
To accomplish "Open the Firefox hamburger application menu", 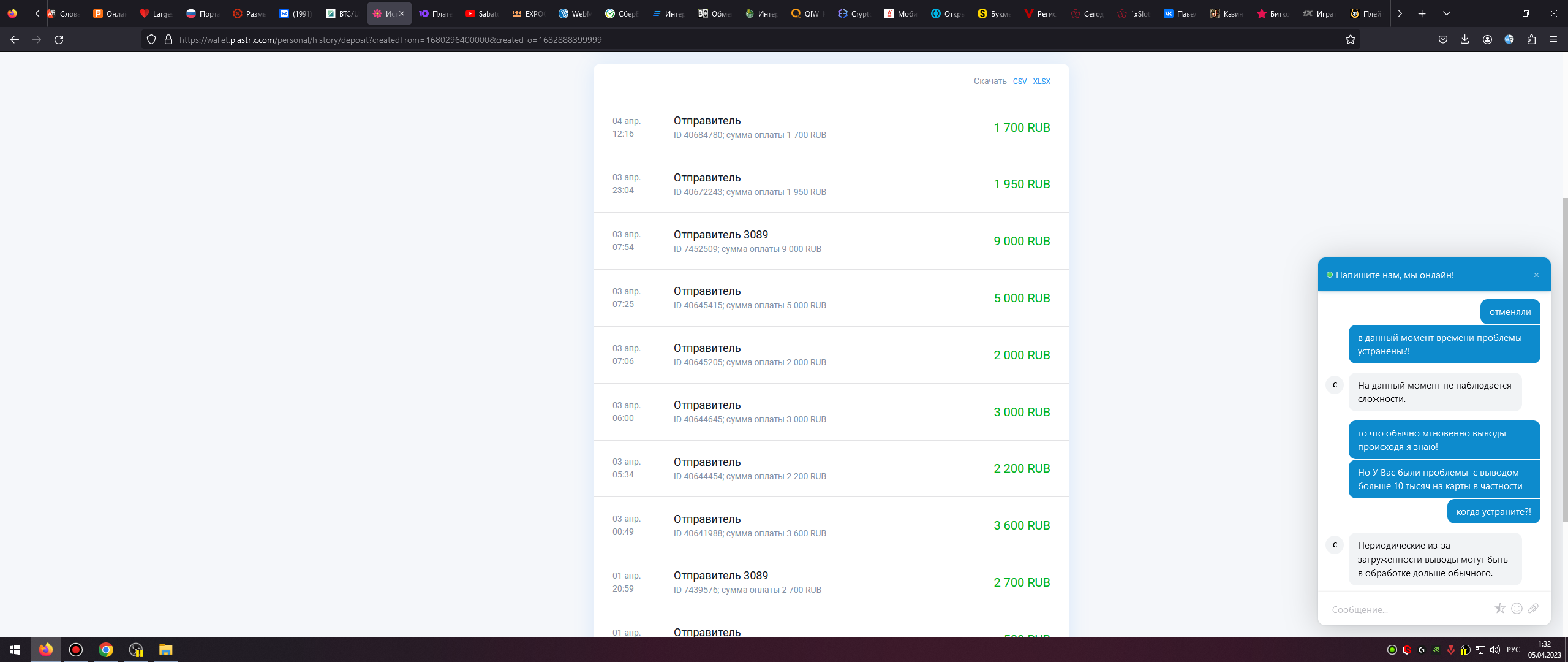I will pyautogui.click(x=1553, y=40).
